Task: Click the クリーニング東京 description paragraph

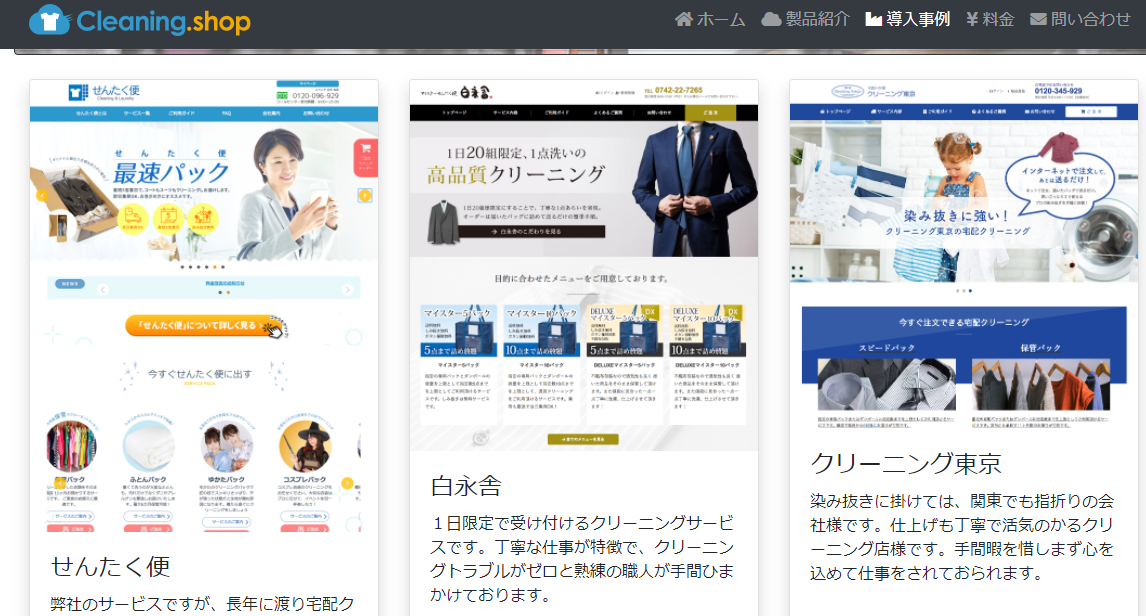Action: [962, 537]
